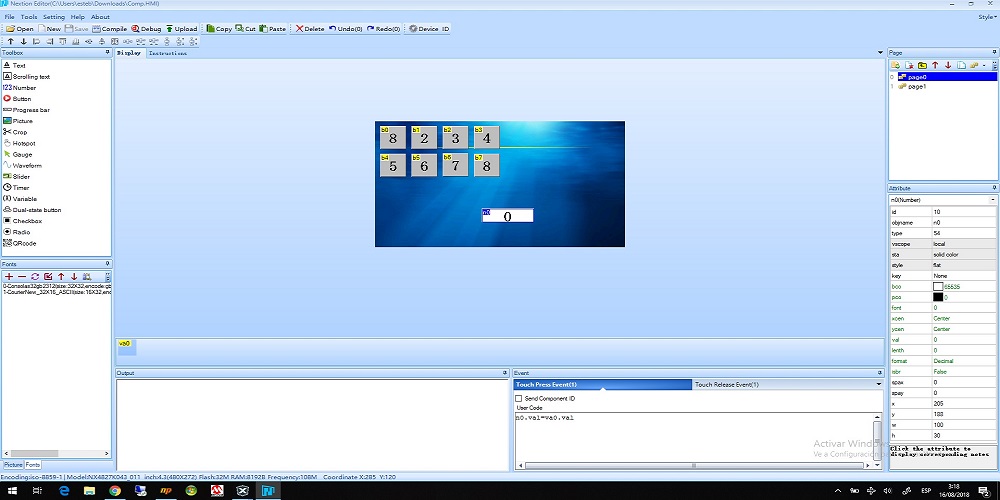Add a QRcode component

pos(20,243)
